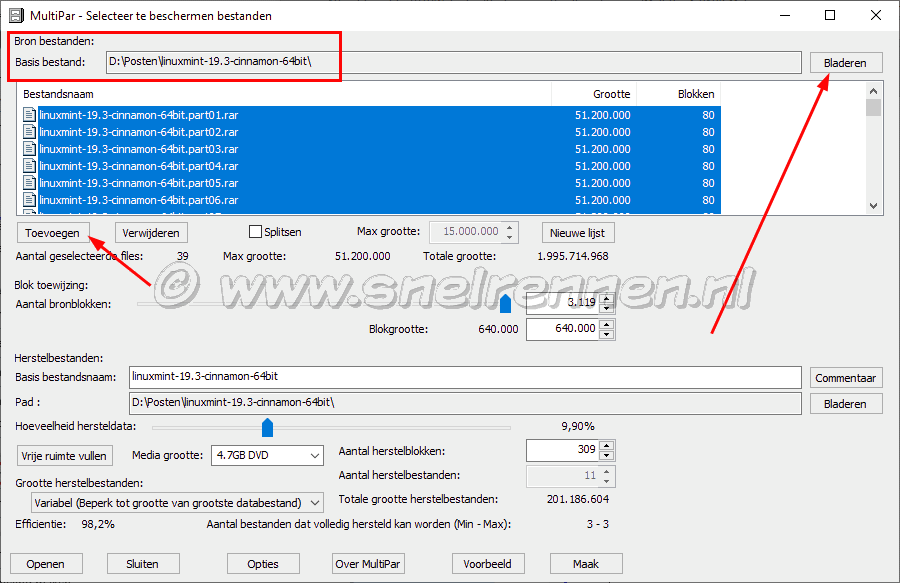This screenshot has width=900, height=583.
Task: Click Bladeren next to Basis bestand
Action: tap(846, 63)
